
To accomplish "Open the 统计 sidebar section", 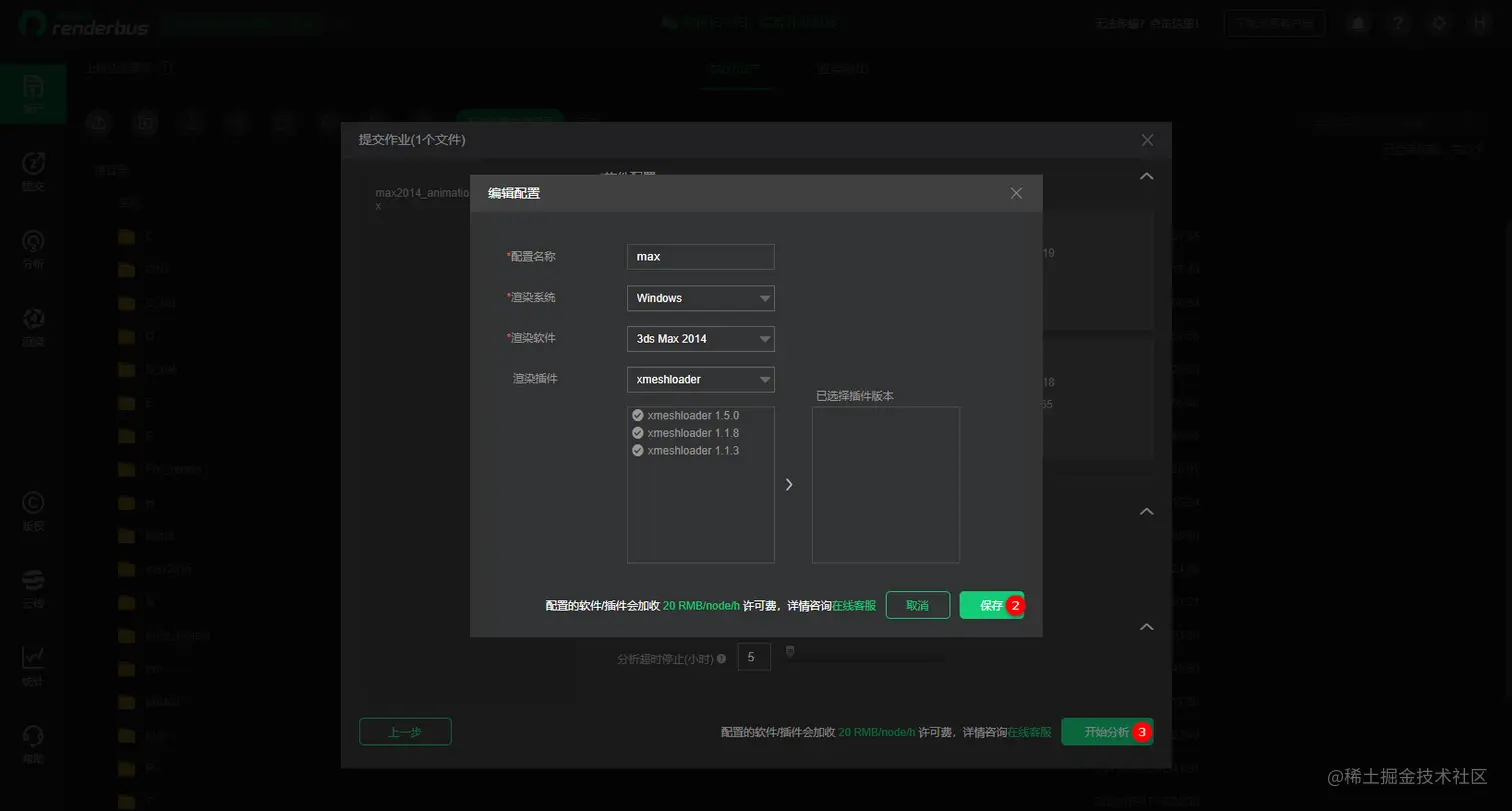I will tap(33, 667).
